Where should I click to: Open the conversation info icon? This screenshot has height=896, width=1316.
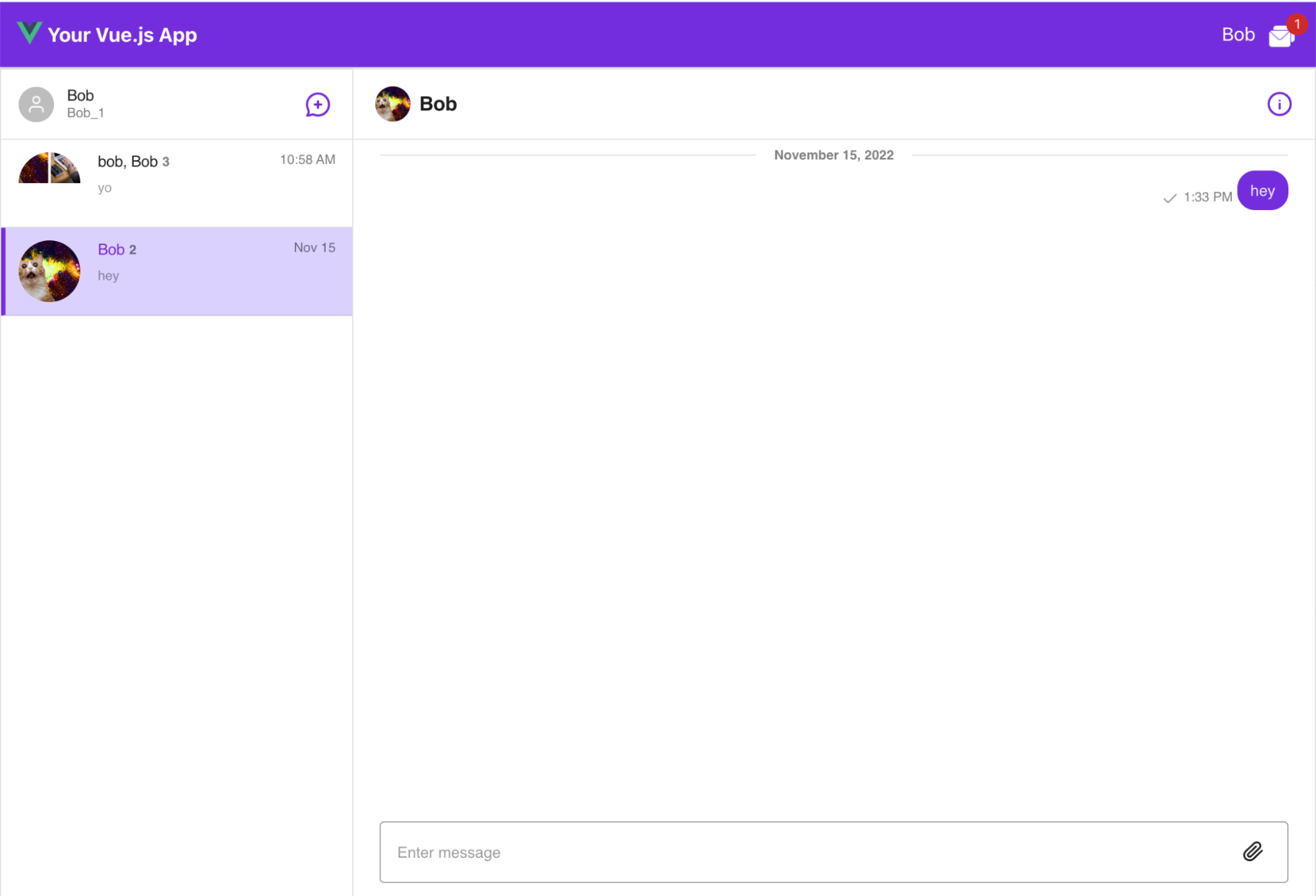point(1278,104)
